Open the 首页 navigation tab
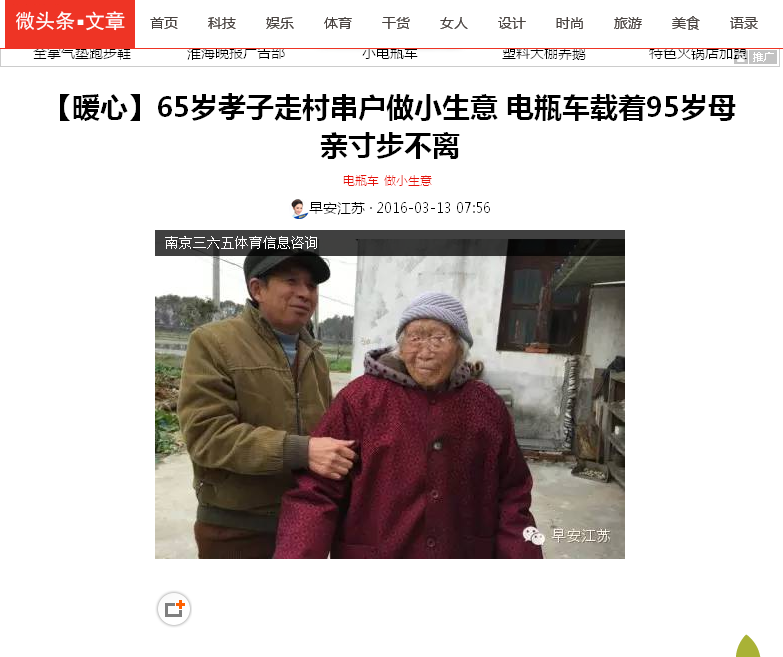The height and width of the screenshot is (657, 783). point(164,23)
